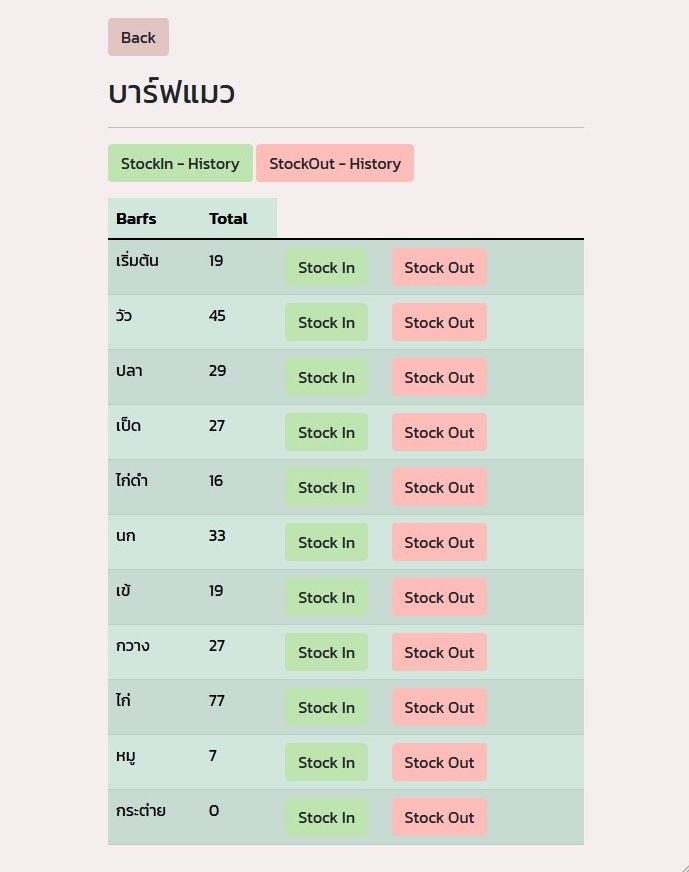Open the StockOut – History view
This screenshot has width=689, height=872.
tap(335, 163)
